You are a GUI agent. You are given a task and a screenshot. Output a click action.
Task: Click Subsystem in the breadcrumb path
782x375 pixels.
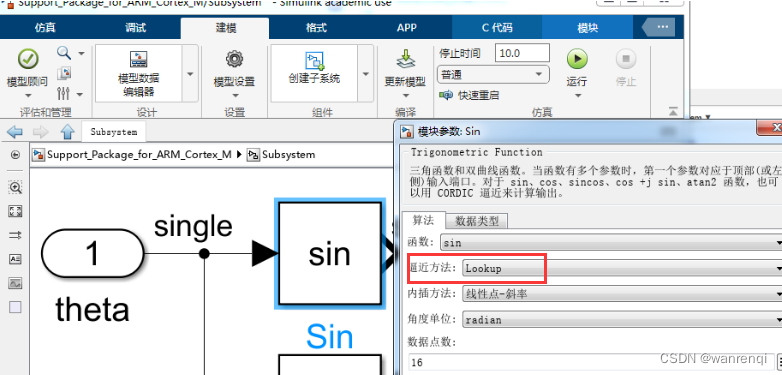(x=288, y=155)
